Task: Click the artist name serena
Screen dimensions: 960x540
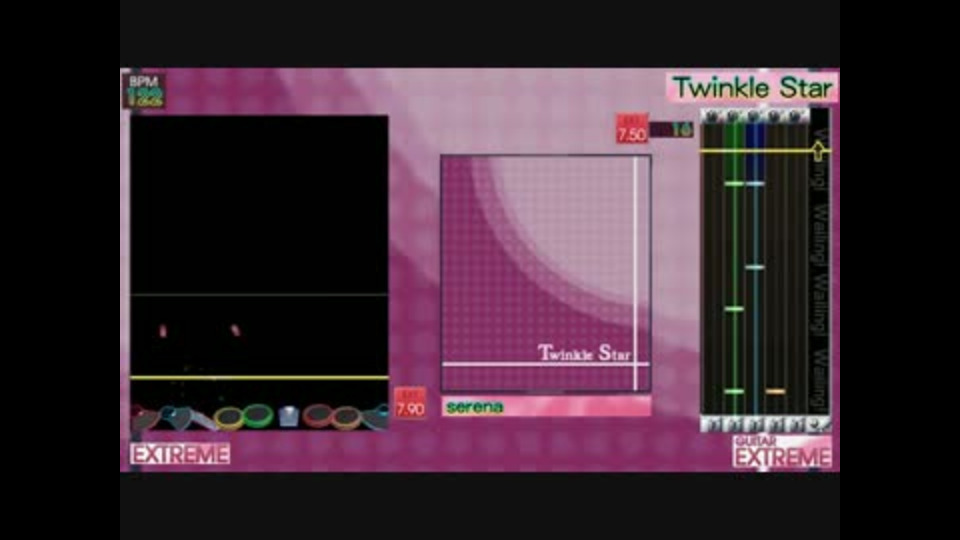Action: [x=474, y=407]
